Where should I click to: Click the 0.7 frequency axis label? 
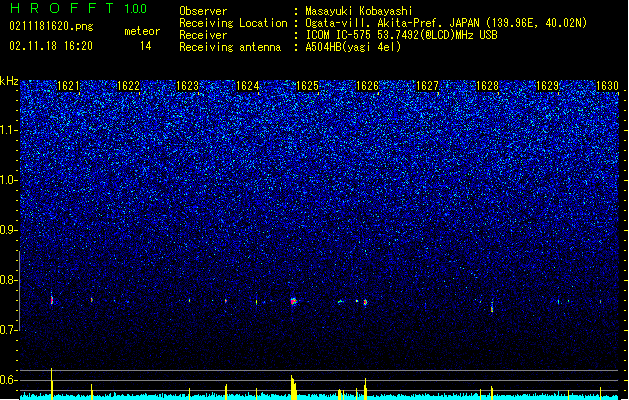[9, 330]
